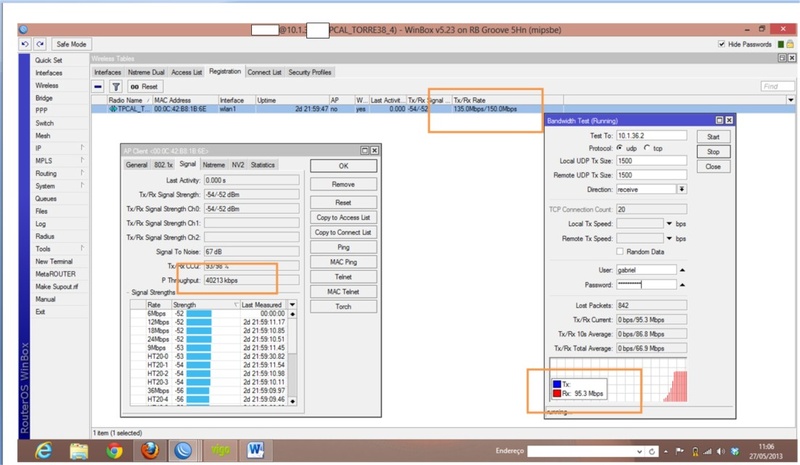Image resolution: width=800 pixels, height=465 pixels.
Task: Open the General tab in AP Client
Action: click(136, 165)
